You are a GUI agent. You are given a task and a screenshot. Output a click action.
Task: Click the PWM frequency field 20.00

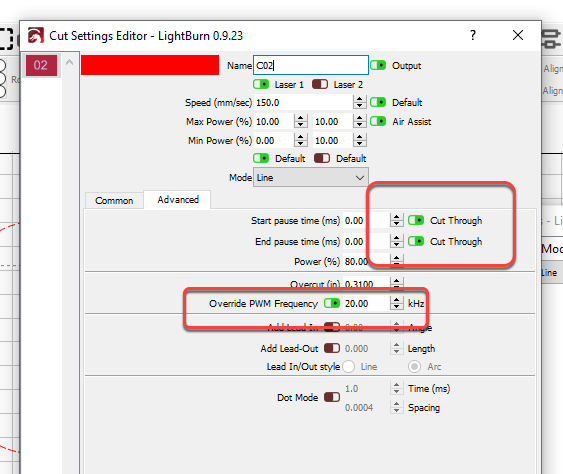pos(366,304)
